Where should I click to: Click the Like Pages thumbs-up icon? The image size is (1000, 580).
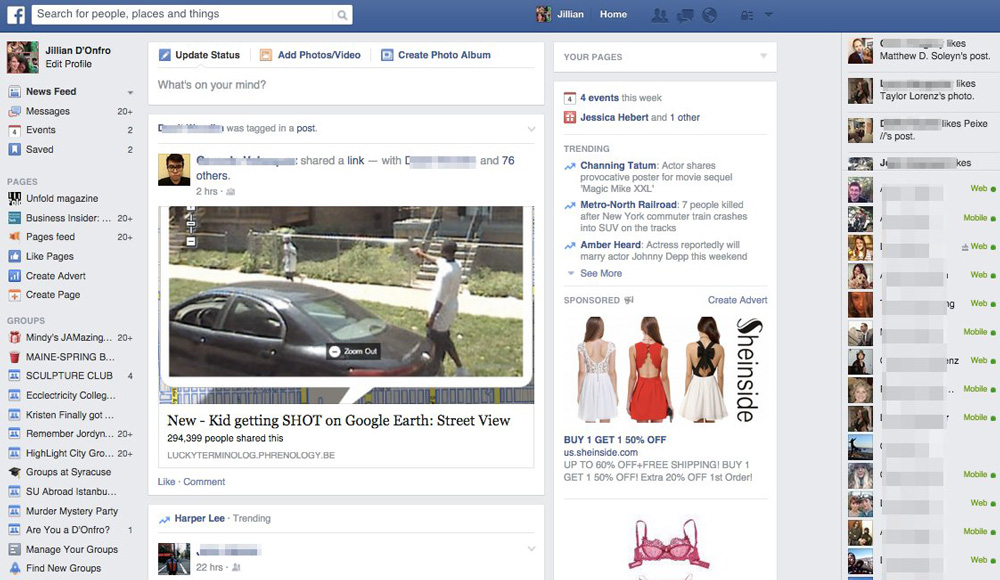click(x=14, y=257)
